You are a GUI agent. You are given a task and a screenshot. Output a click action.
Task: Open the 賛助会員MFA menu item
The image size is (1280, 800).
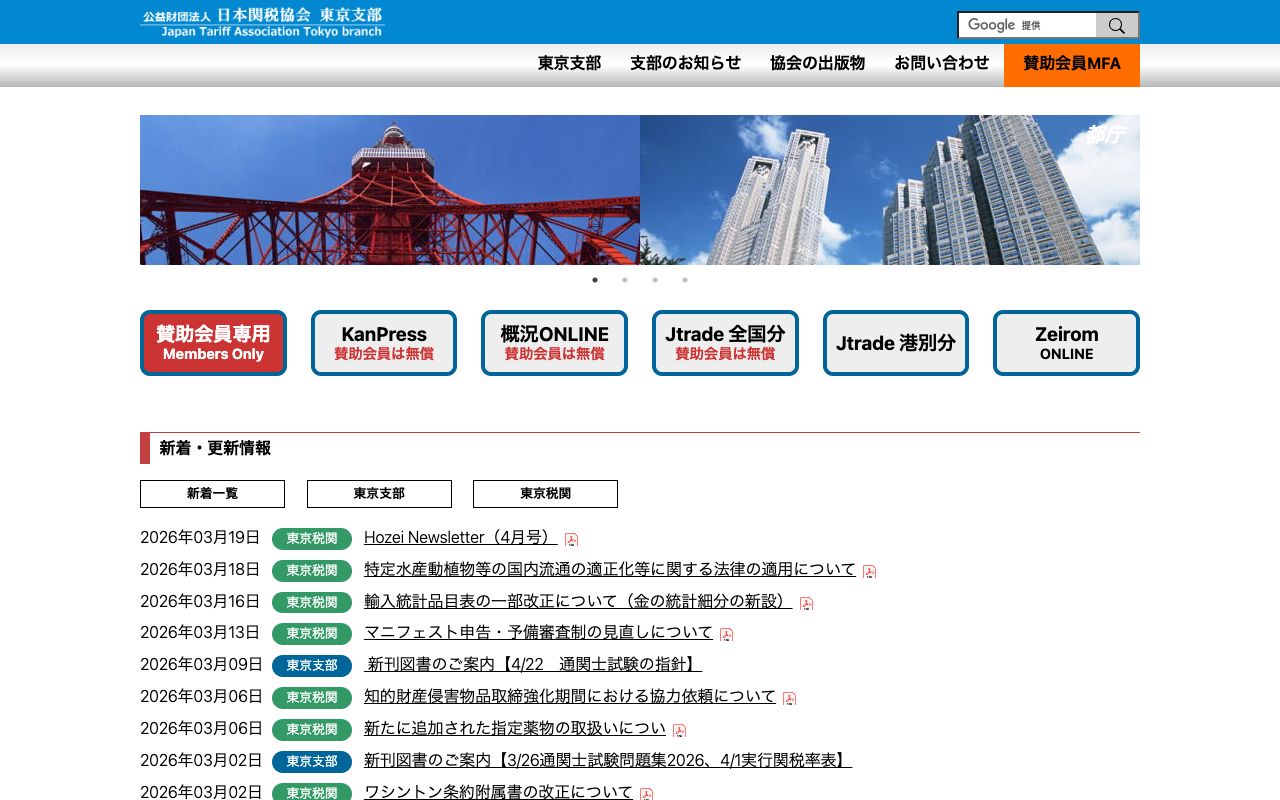pyautogui.click(x=1071, y=63)
